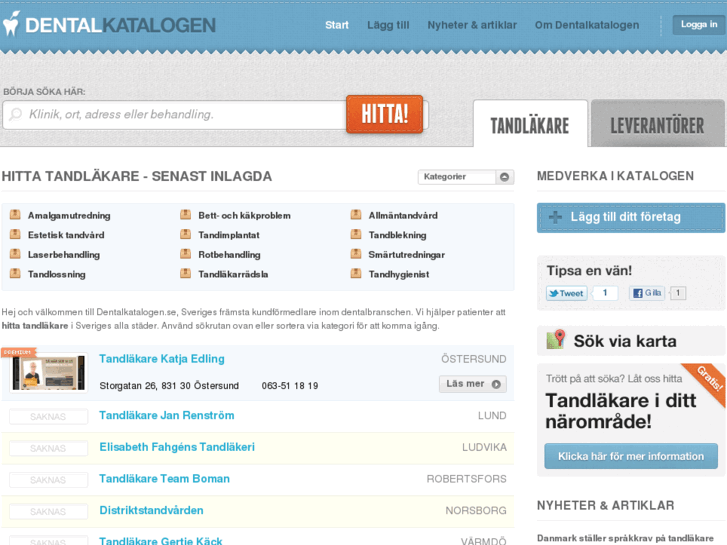The image size is (727, 545).
Task: Click the category icon beside Estetisk tandvård
Action: 15,234
